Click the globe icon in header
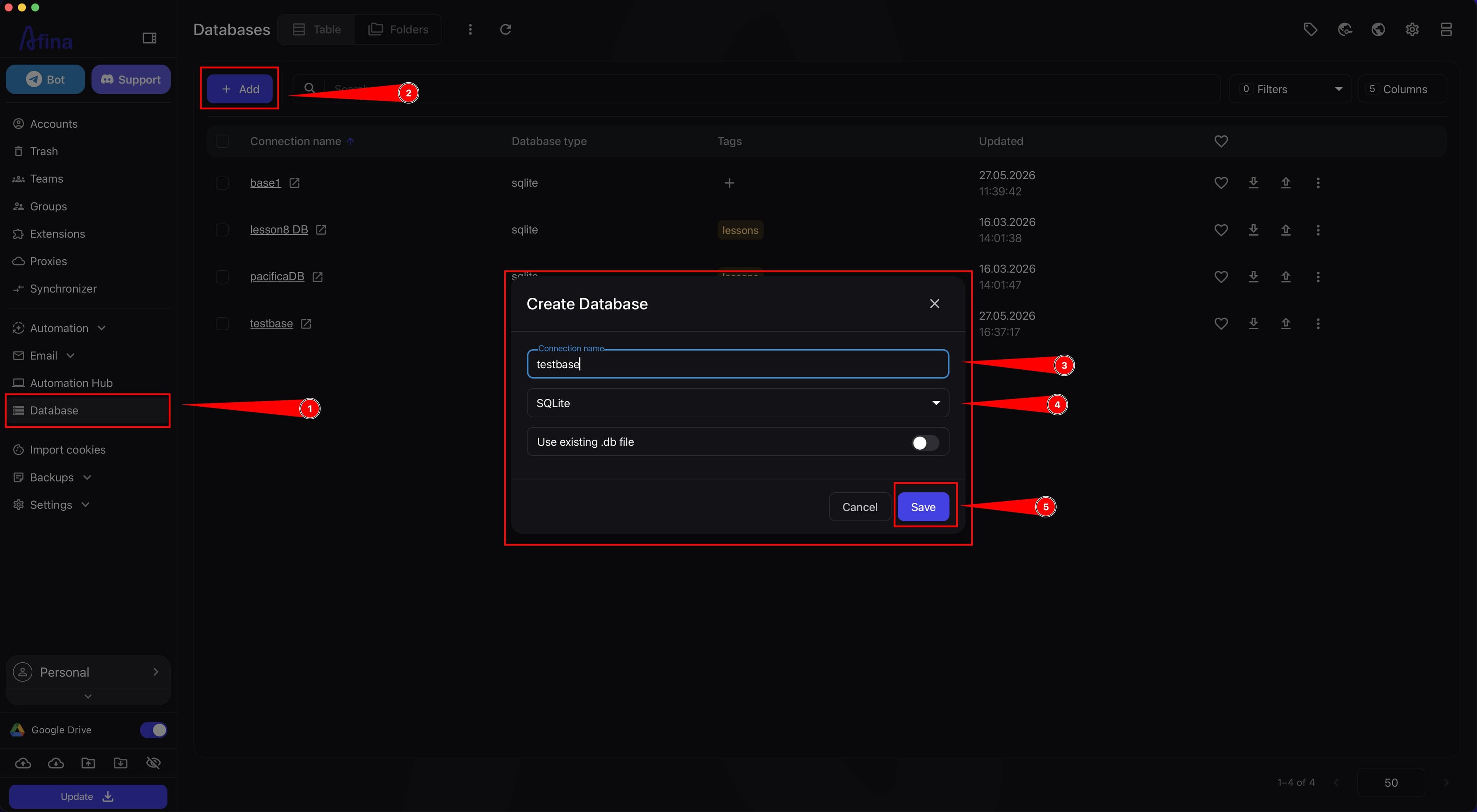 1379,29
